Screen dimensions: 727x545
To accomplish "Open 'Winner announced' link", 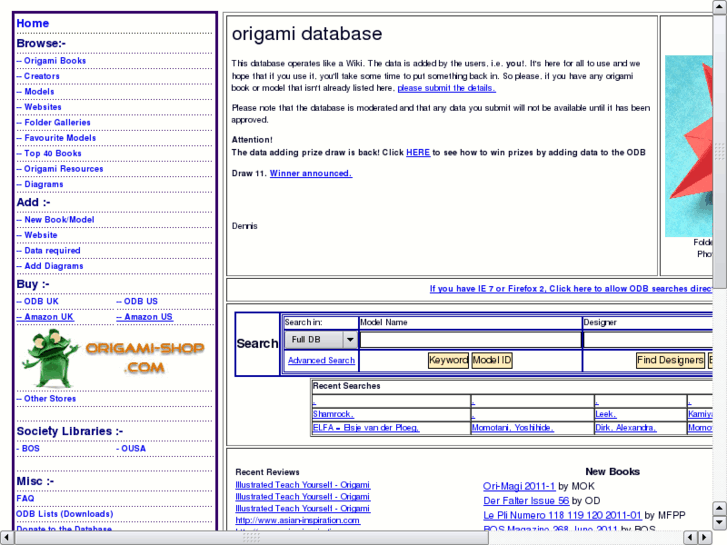I will pyautogui.click(x=311, y=173).
